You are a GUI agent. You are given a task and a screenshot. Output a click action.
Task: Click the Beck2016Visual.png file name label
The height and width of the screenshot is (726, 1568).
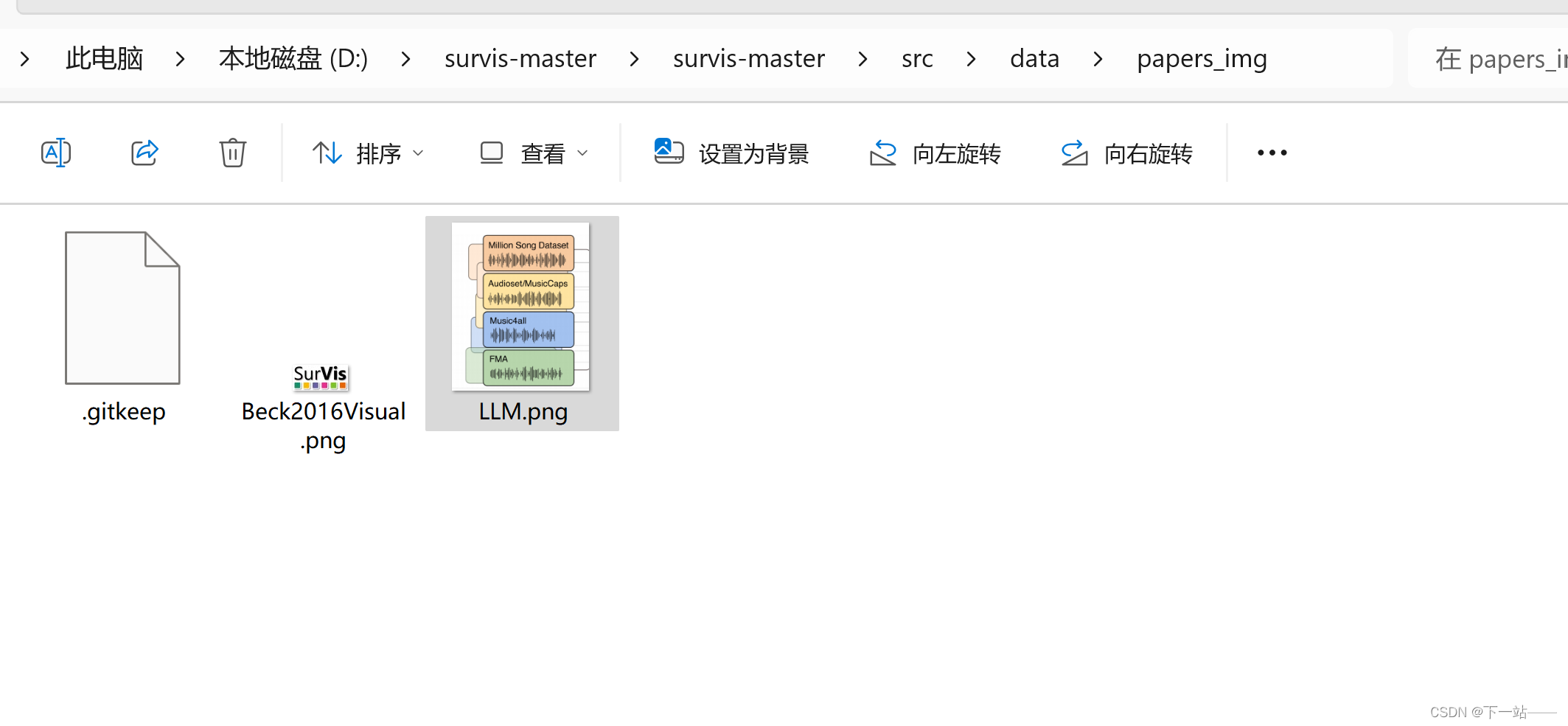coord(323,426)
